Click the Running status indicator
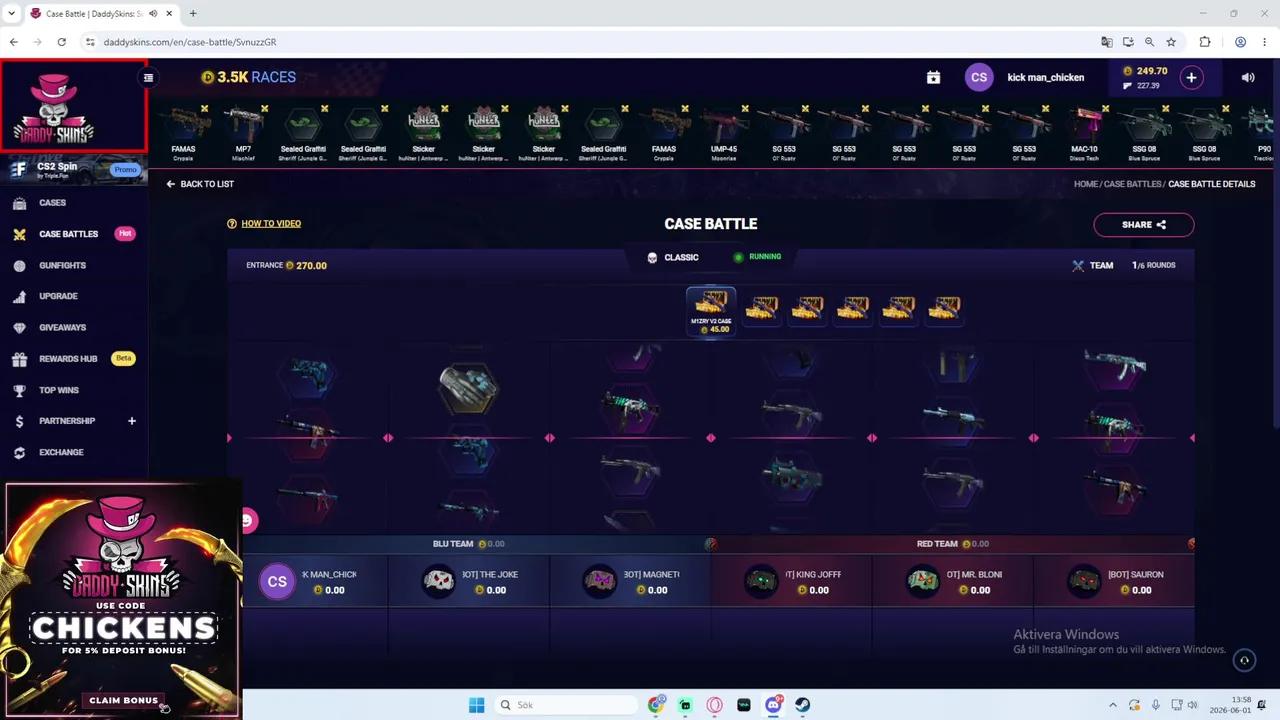The width and height of the screenshot is (1280, 720). click(757, 257)
